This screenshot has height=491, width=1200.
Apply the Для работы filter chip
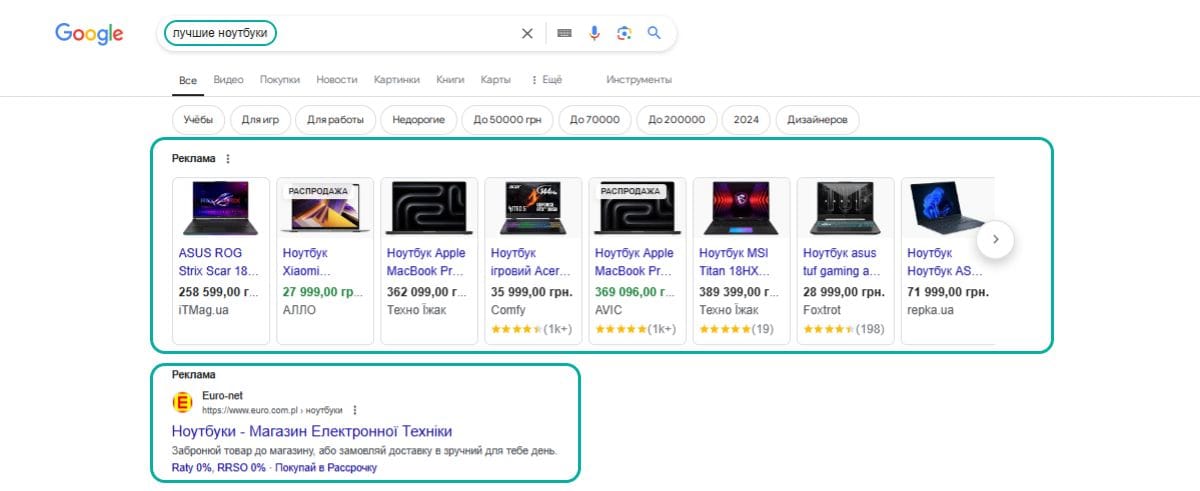coord(335,120)
